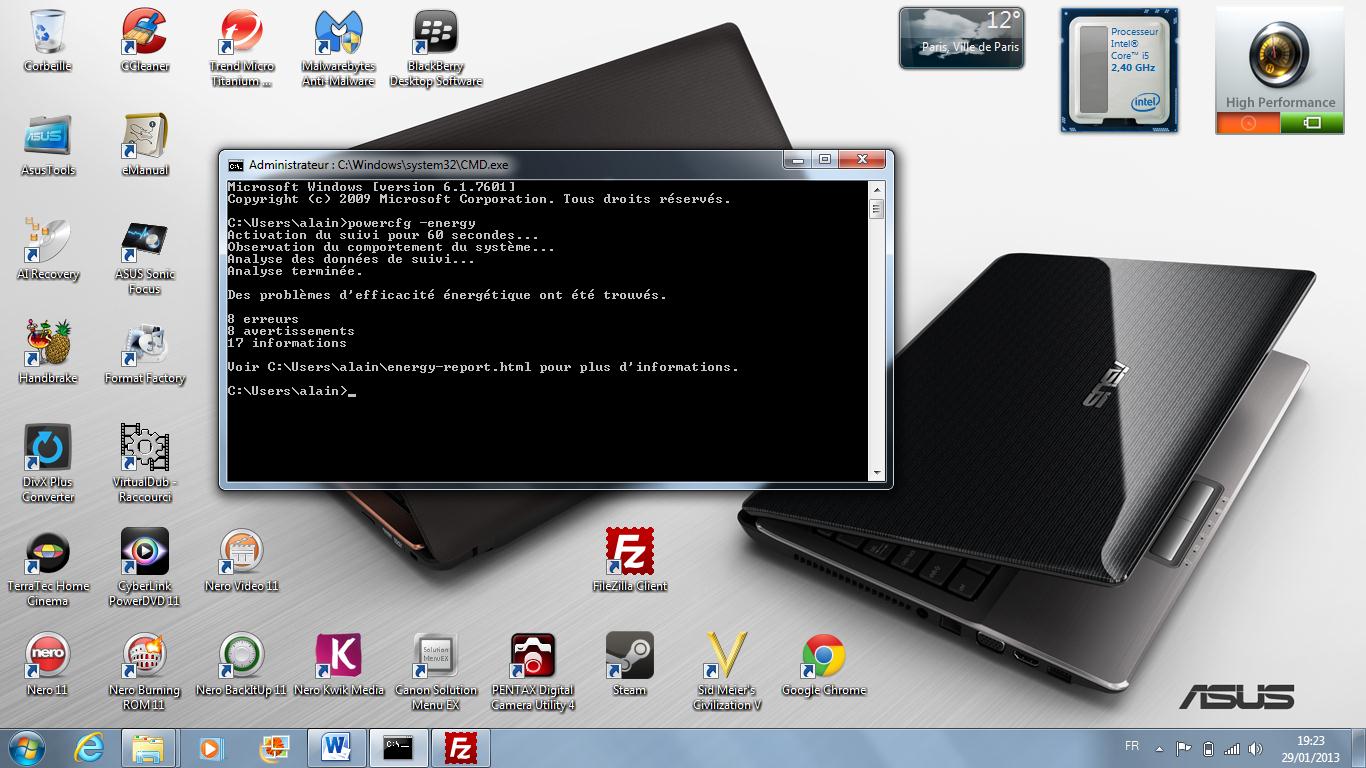Maximize the CMD window

pyautogui.click(x=824, y=160)
